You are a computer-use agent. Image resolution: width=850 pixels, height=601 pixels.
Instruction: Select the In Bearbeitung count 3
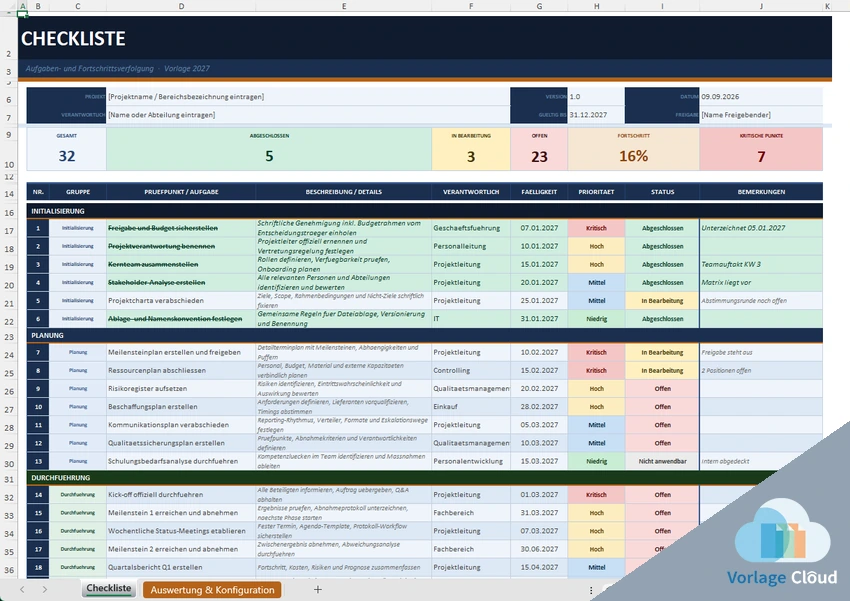coord(471,157)
